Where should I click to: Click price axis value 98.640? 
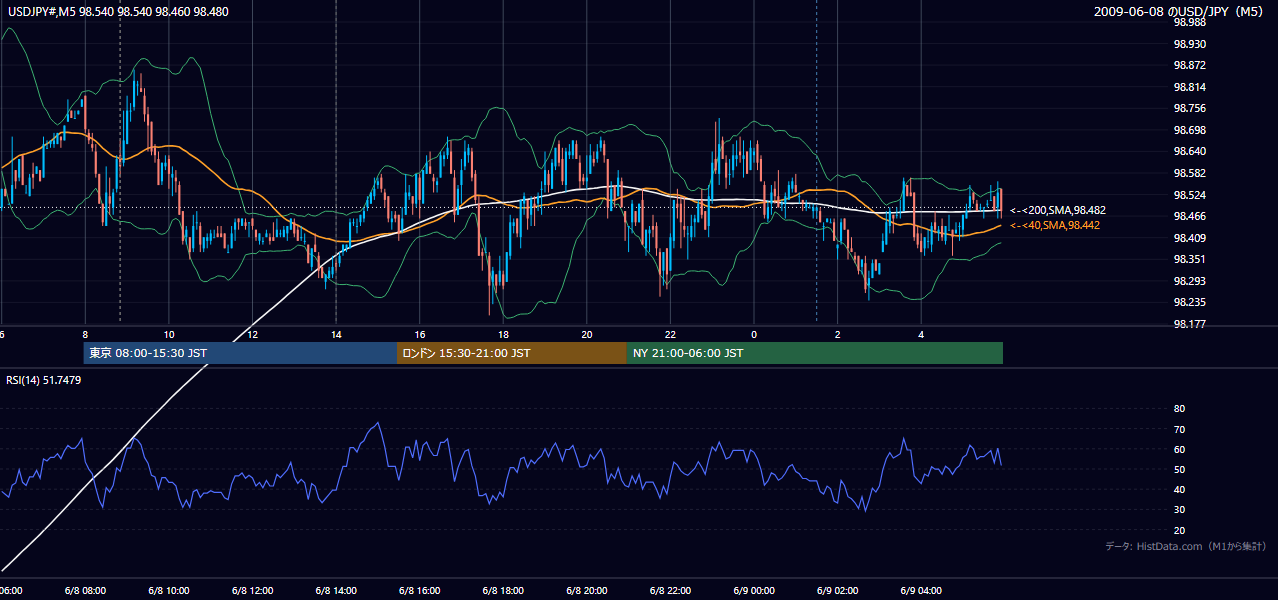(x=1190, y=151)
